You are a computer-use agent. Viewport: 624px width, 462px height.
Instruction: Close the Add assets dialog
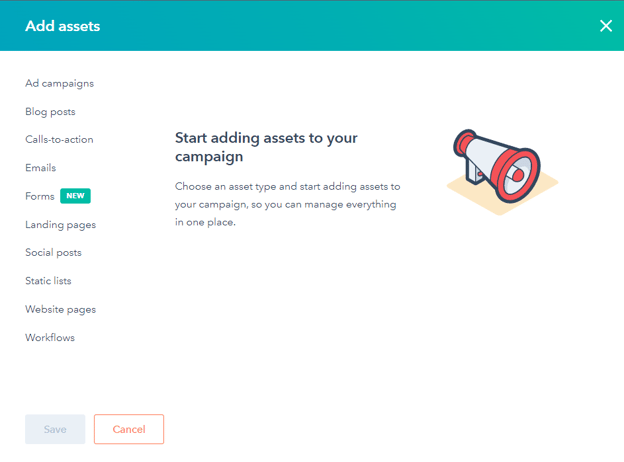pyautogui.click(x=605, y=26)
